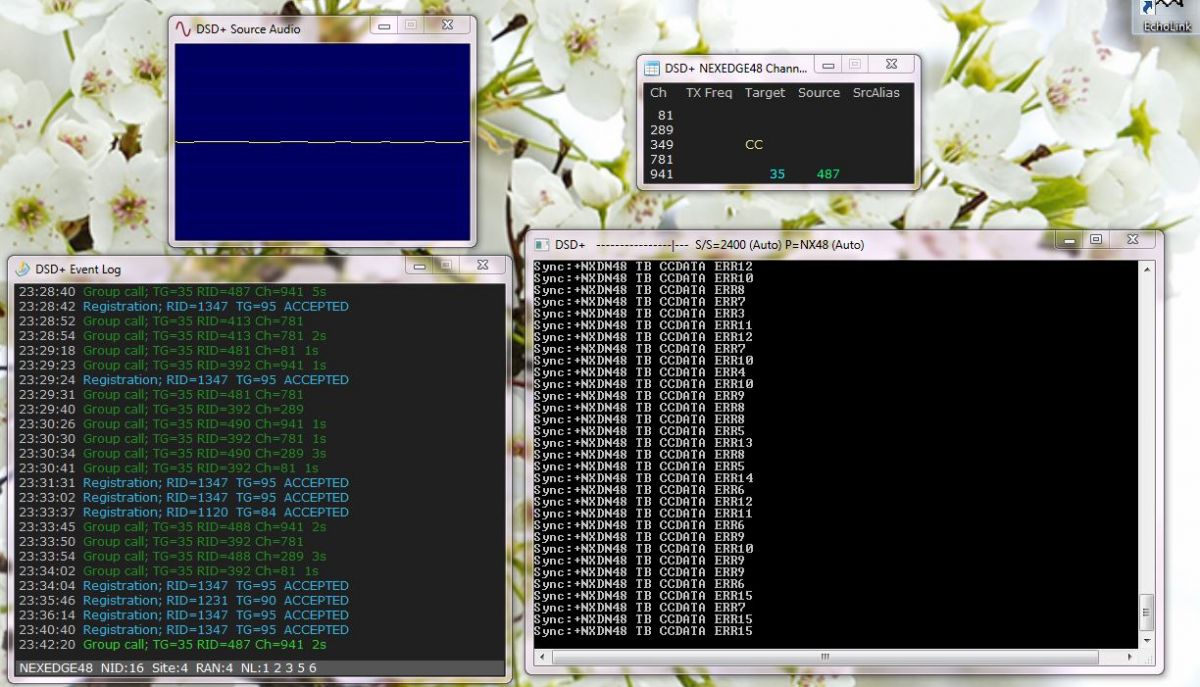Close the NEXEDGE48 Channel window
Screen dimensions: 1200x687
coord(890,64)
